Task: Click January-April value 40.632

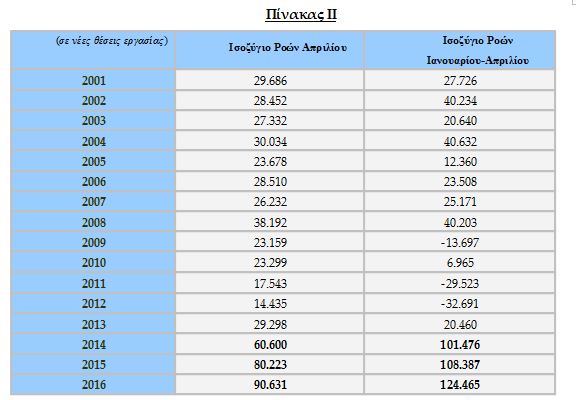Action: click(x=460, y=142)
